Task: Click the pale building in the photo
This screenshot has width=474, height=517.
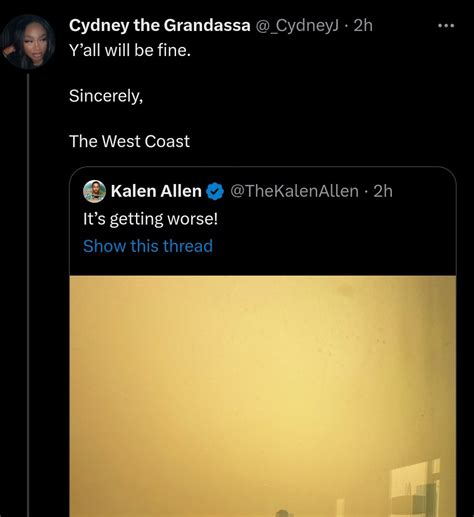Action: [x=415, y=488]
